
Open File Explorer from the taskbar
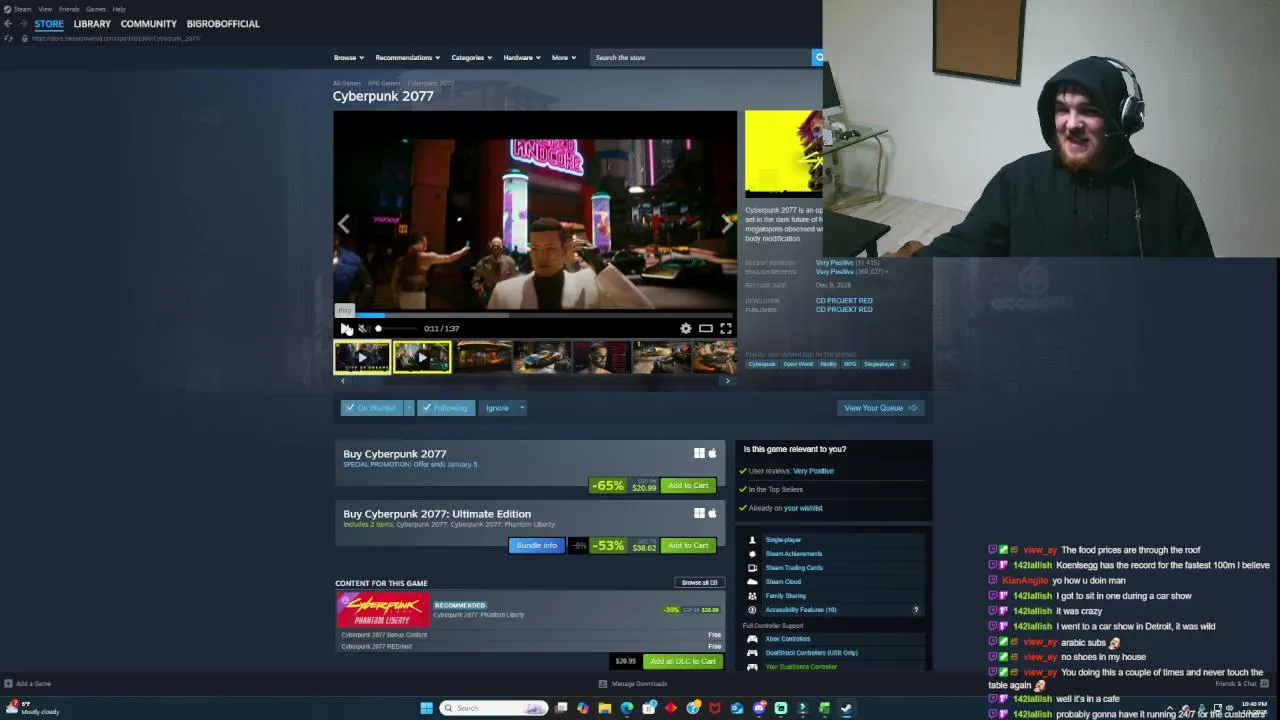(x=605, y=708)
